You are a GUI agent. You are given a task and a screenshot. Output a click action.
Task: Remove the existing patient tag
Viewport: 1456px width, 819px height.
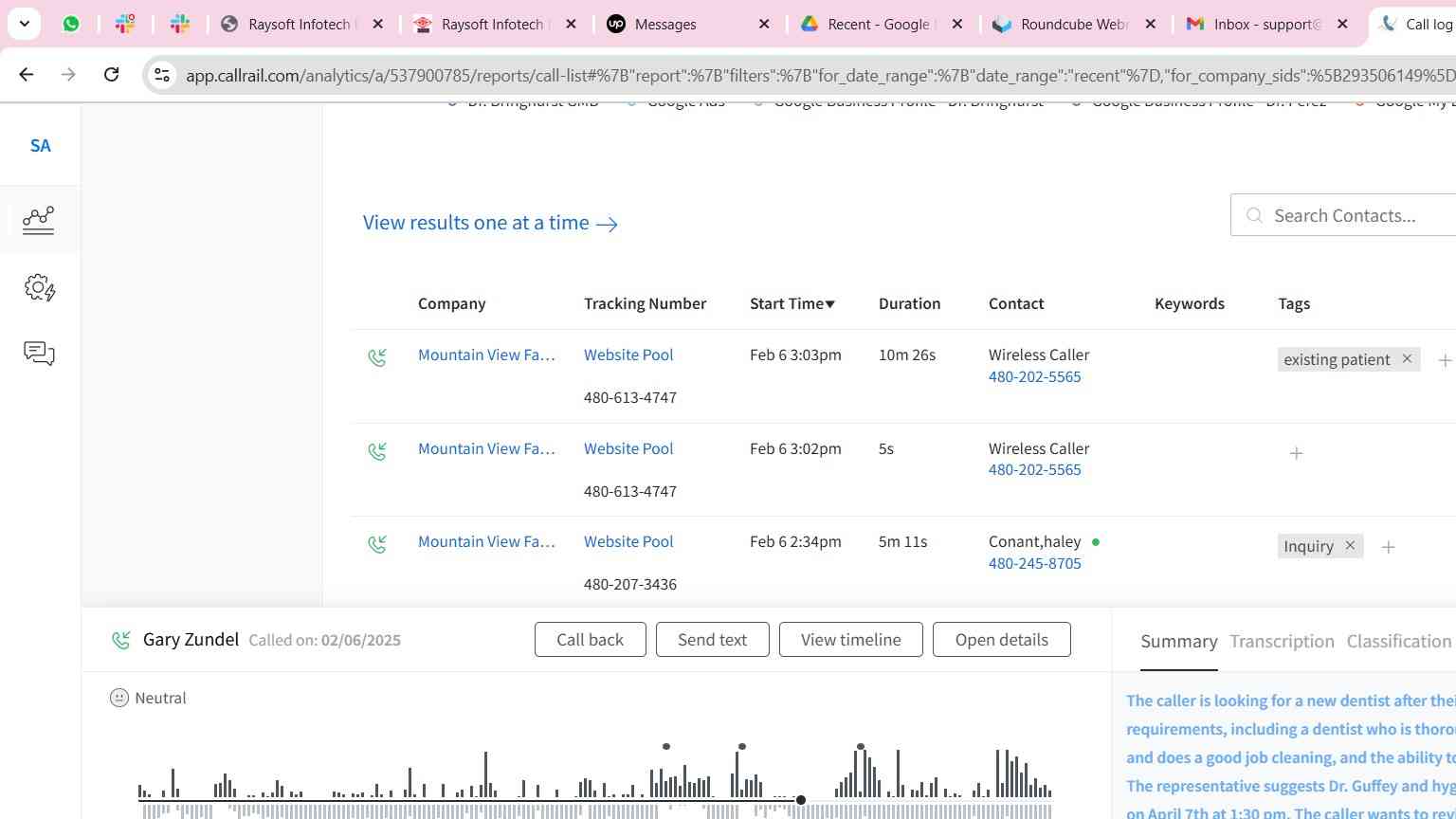coord(1407,358)
